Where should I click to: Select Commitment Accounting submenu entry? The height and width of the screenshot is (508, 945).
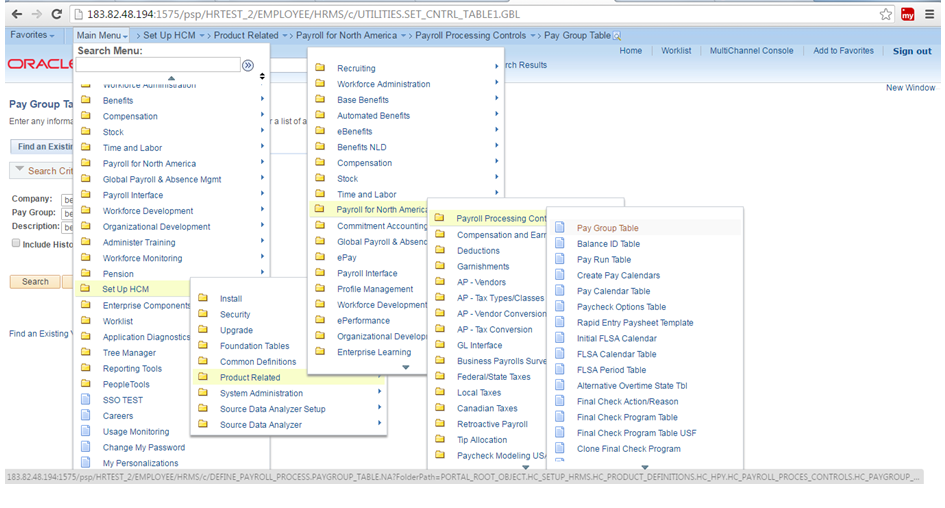coord(382,226)
